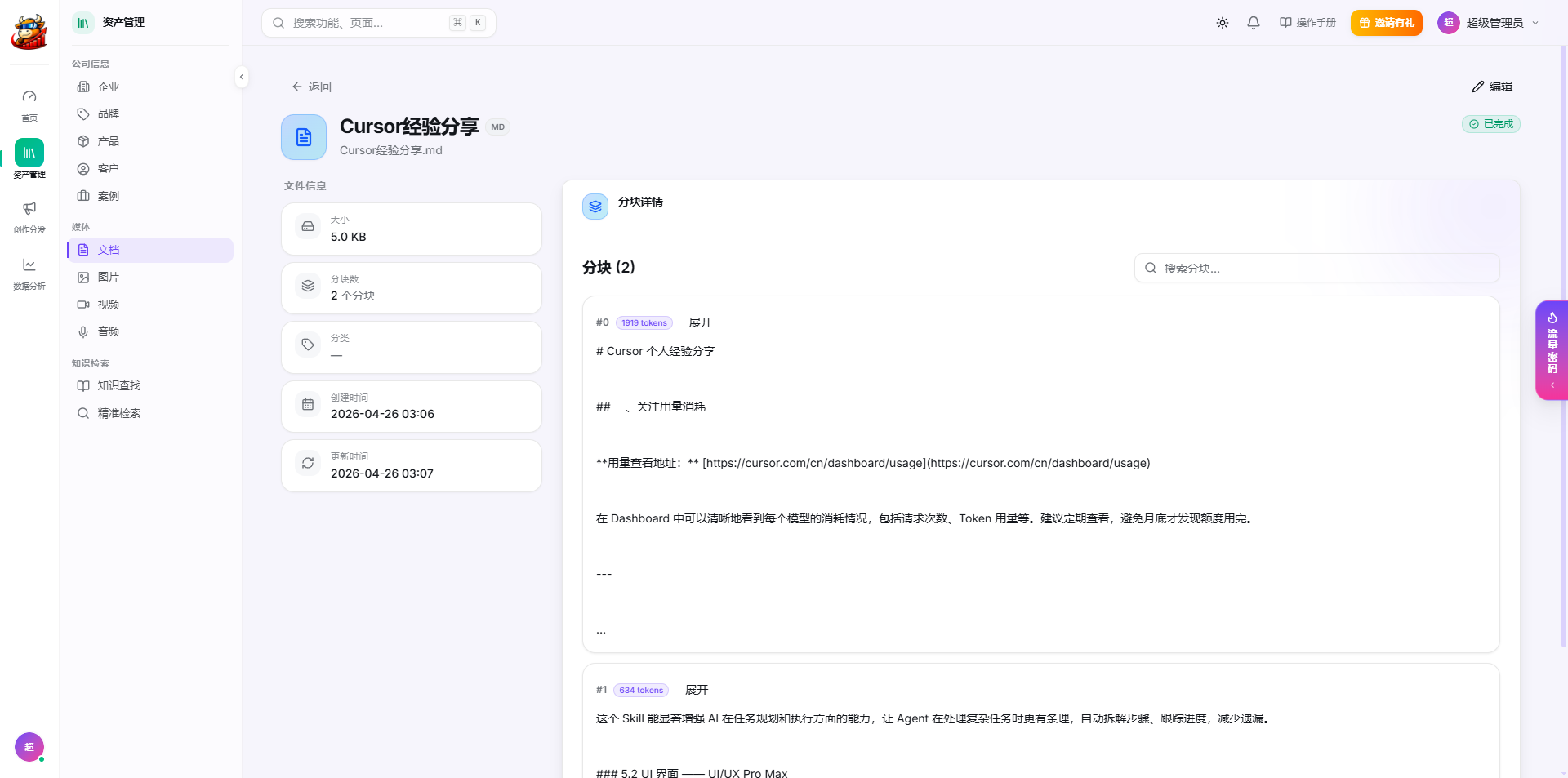Open 音频 media section
Image resolution: width=1568 pixels, height=778 pixels.
[x=150, y=331]
